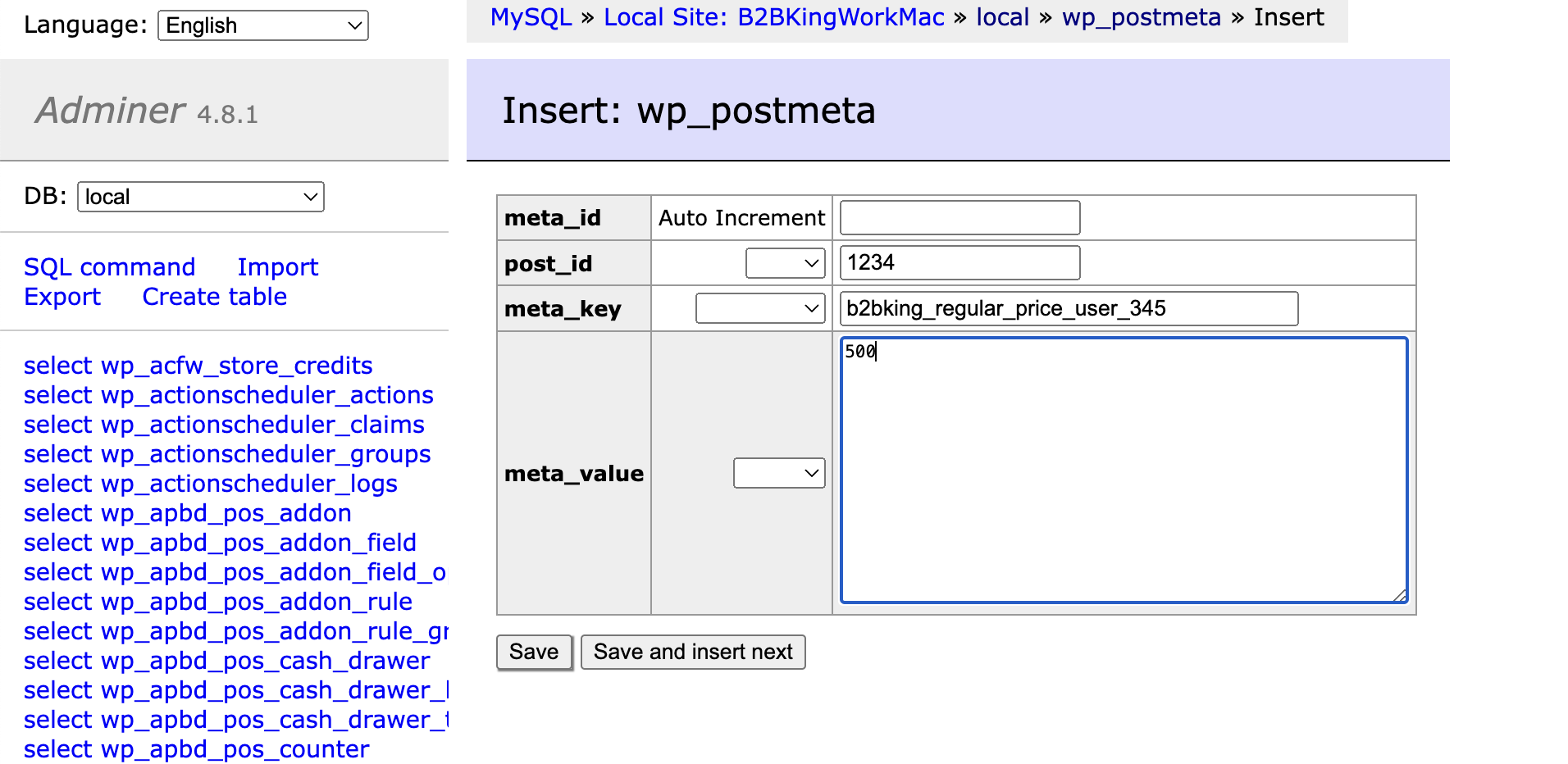
Task: Click the meta_value textarea resize handle
Action: click(1400, 595)
